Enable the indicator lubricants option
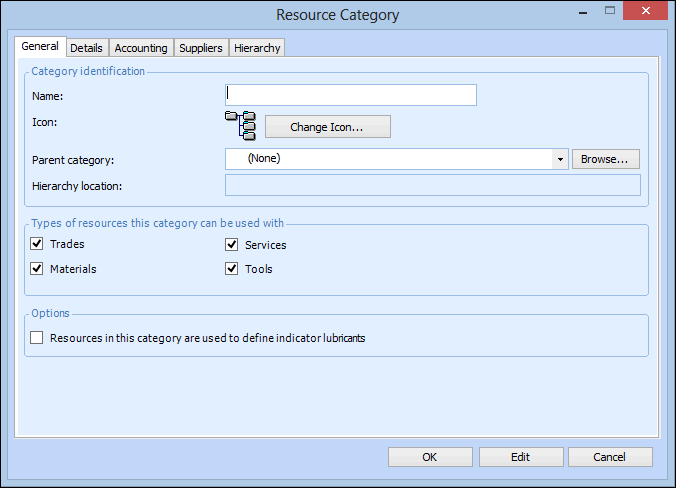 tap(37, 338)
